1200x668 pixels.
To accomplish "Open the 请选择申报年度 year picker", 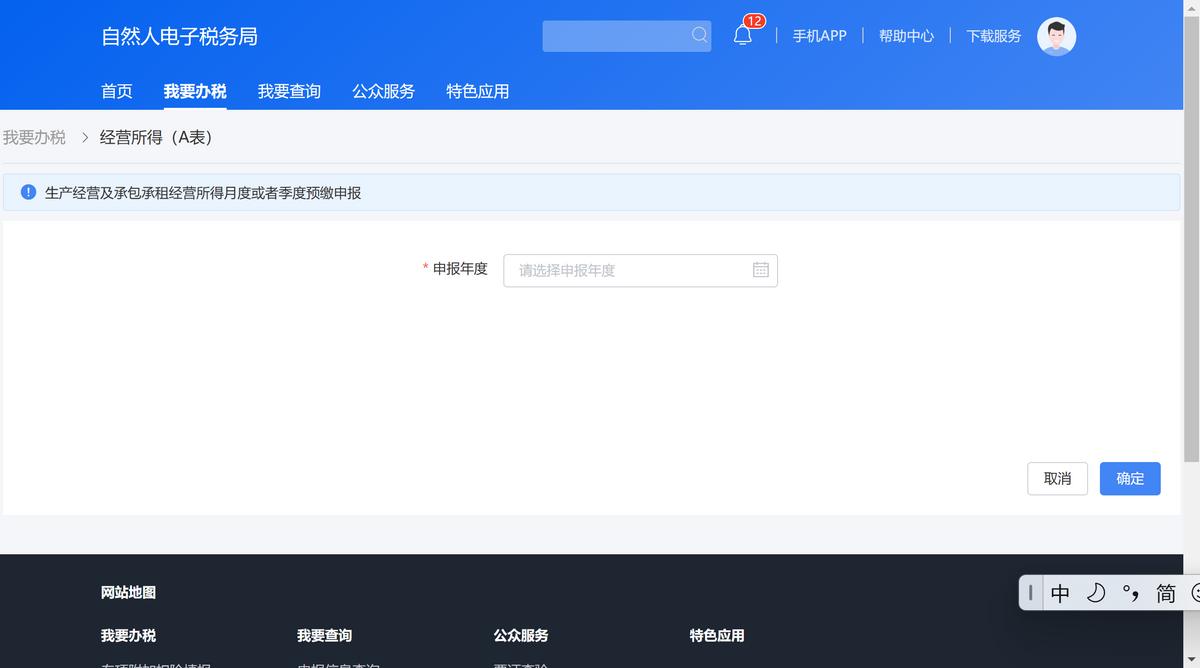I will click(x=620, y=270).
